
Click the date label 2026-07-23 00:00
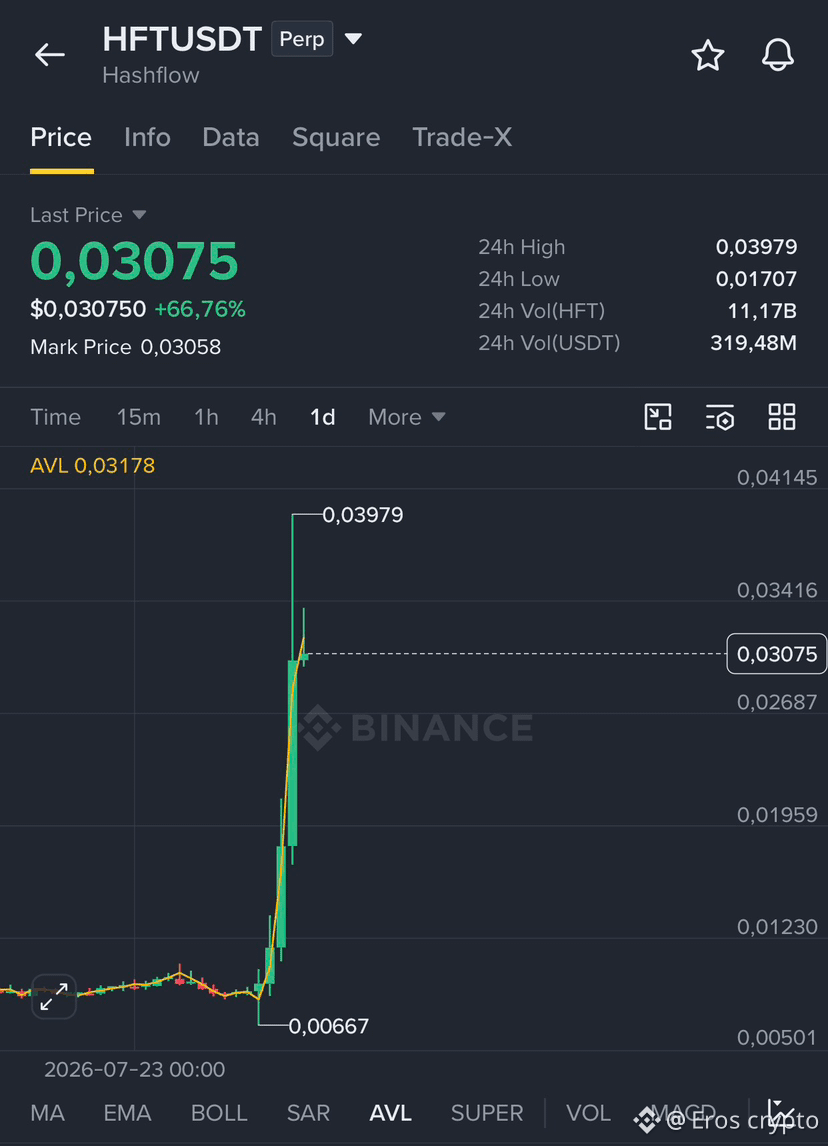(x=134, y=1070)
